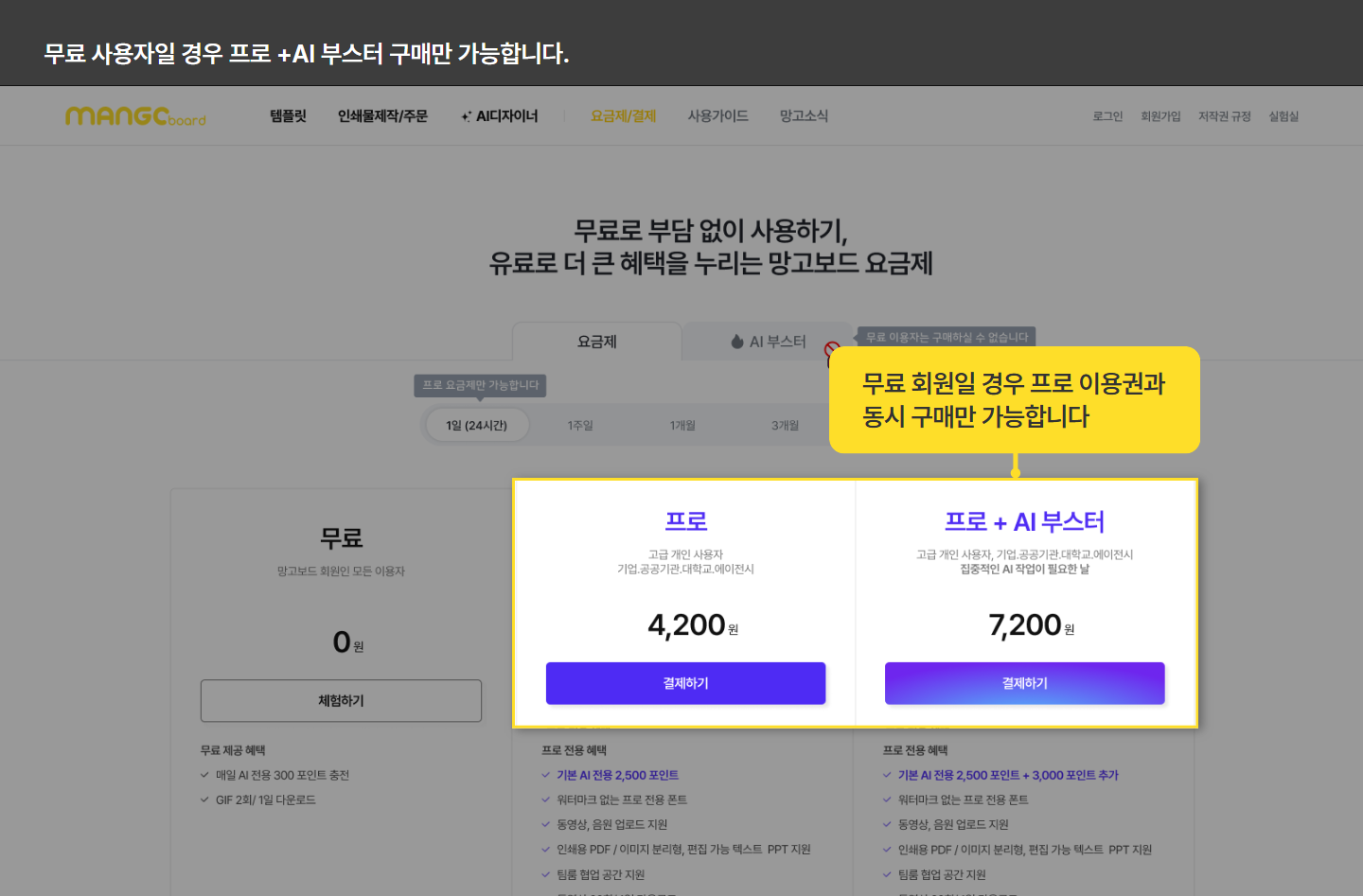Click the 4,200 원 price
This screenshot has width=1363, height=896.
point(693,625)
